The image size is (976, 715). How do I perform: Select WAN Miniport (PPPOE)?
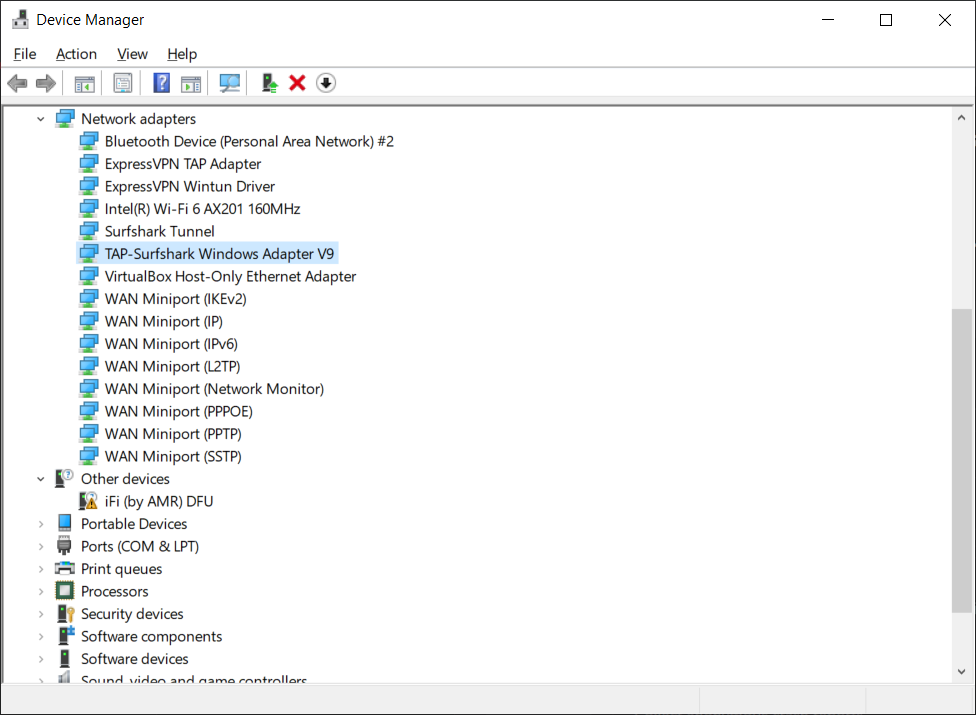pos(179,411)
